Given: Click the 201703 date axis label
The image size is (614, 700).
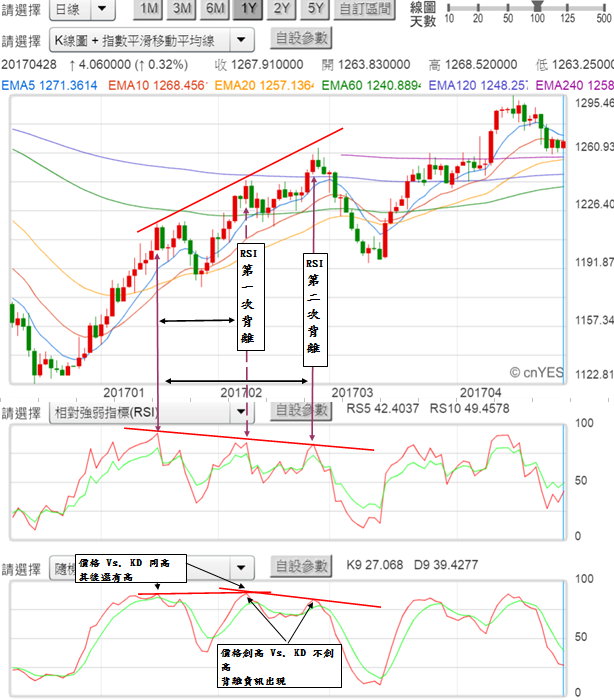Looking at the screenshot, I should pos(352,393).
